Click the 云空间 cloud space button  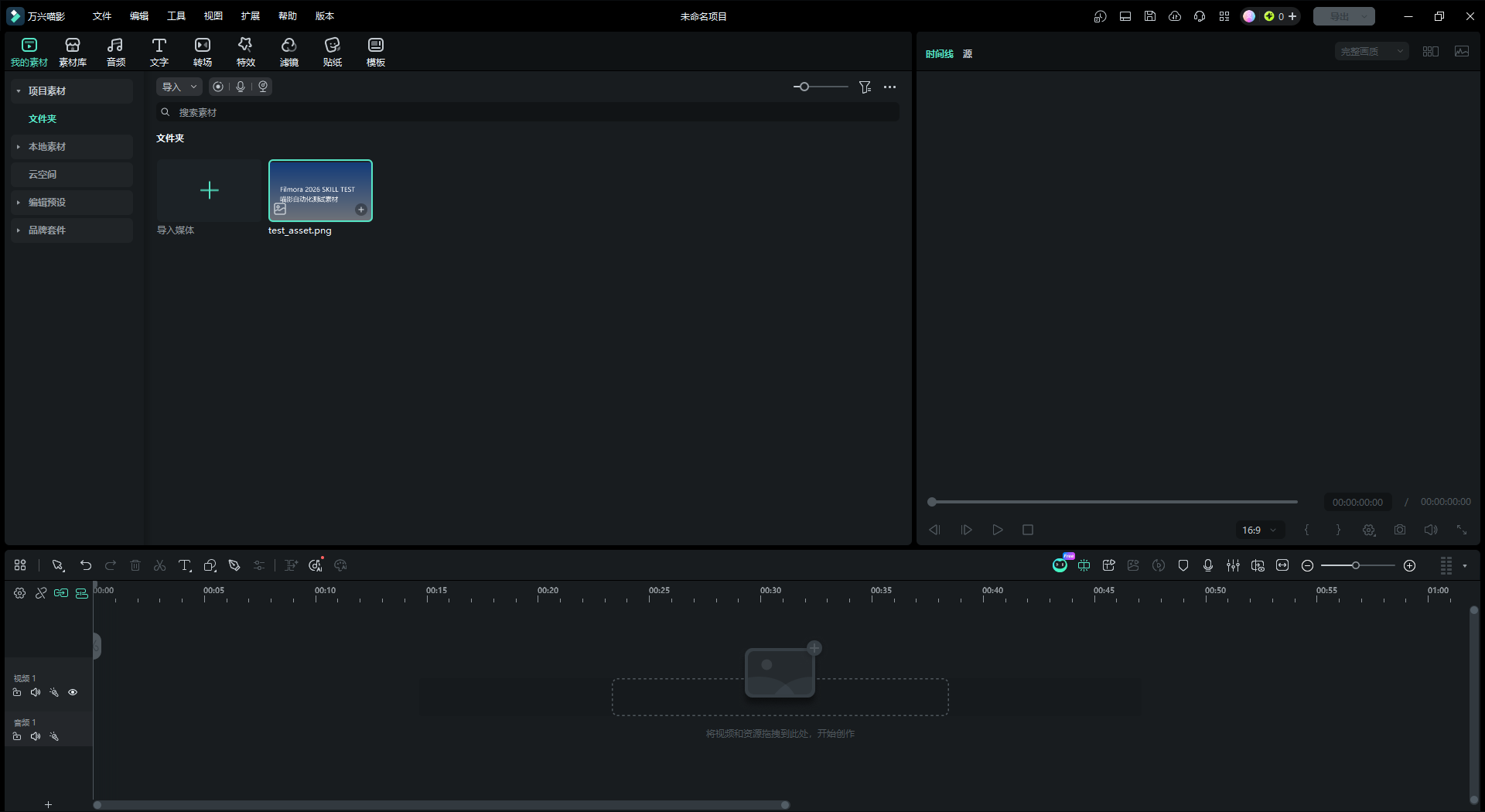(73, 175)
